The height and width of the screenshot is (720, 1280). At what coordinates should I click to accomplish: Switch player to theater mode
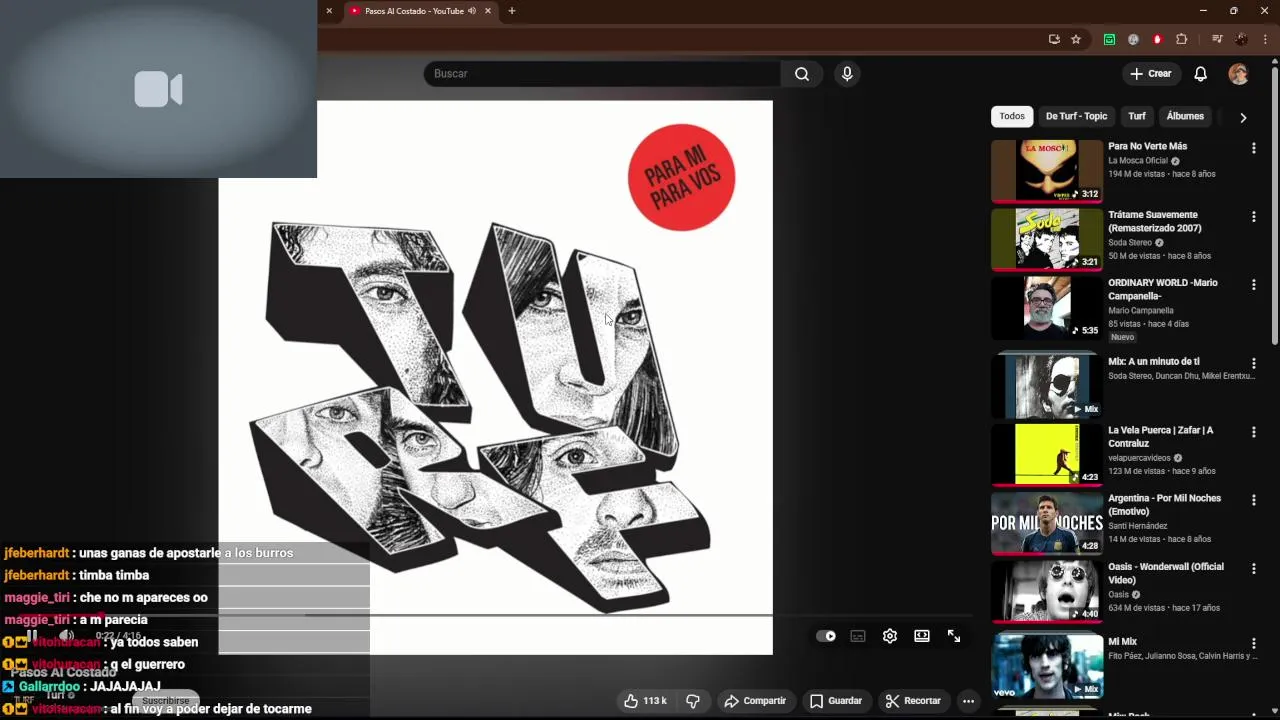922,636
